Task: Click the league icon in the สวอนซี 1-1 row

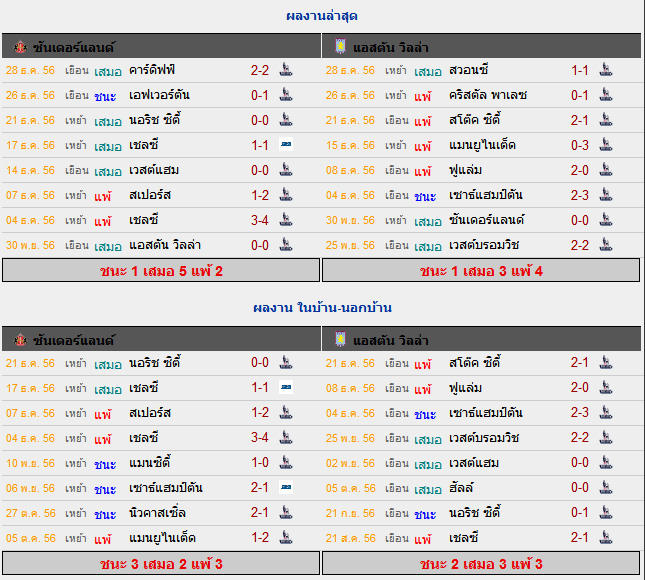Action: (x=606, y=70)
